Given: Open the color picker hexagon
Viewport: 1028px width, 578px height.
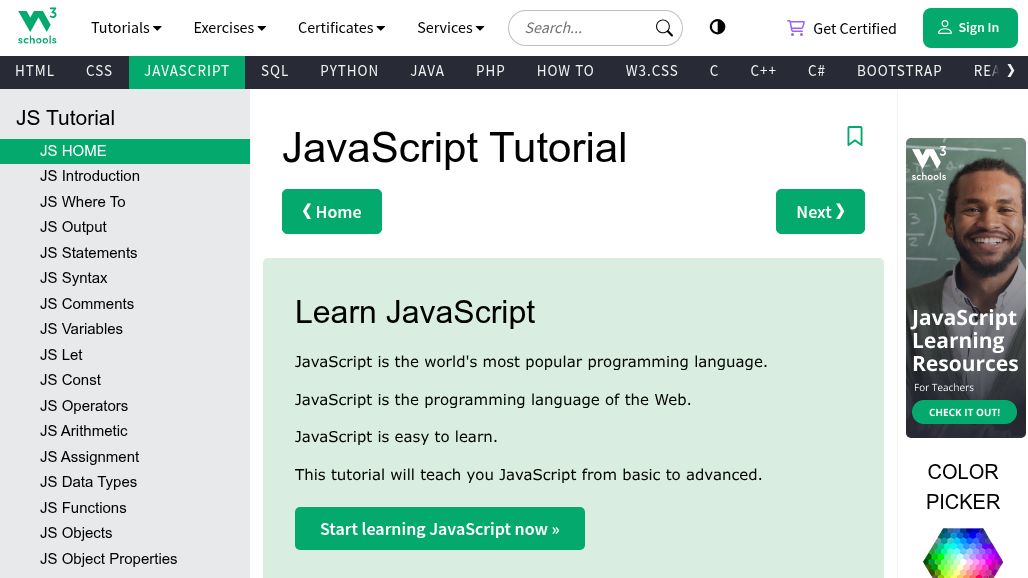Looking at the screenshot, I should 963,553.
